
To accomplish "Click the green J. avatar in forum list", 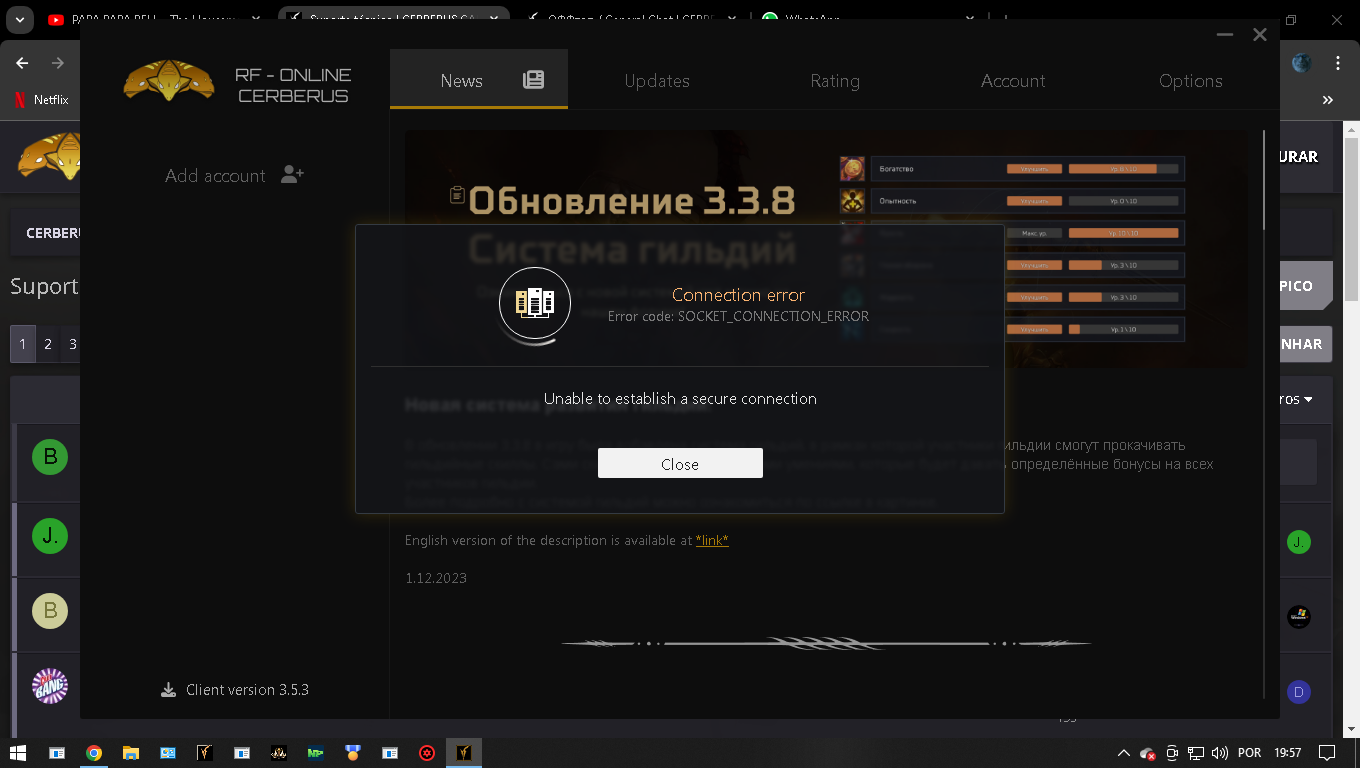I will (50, 536).
